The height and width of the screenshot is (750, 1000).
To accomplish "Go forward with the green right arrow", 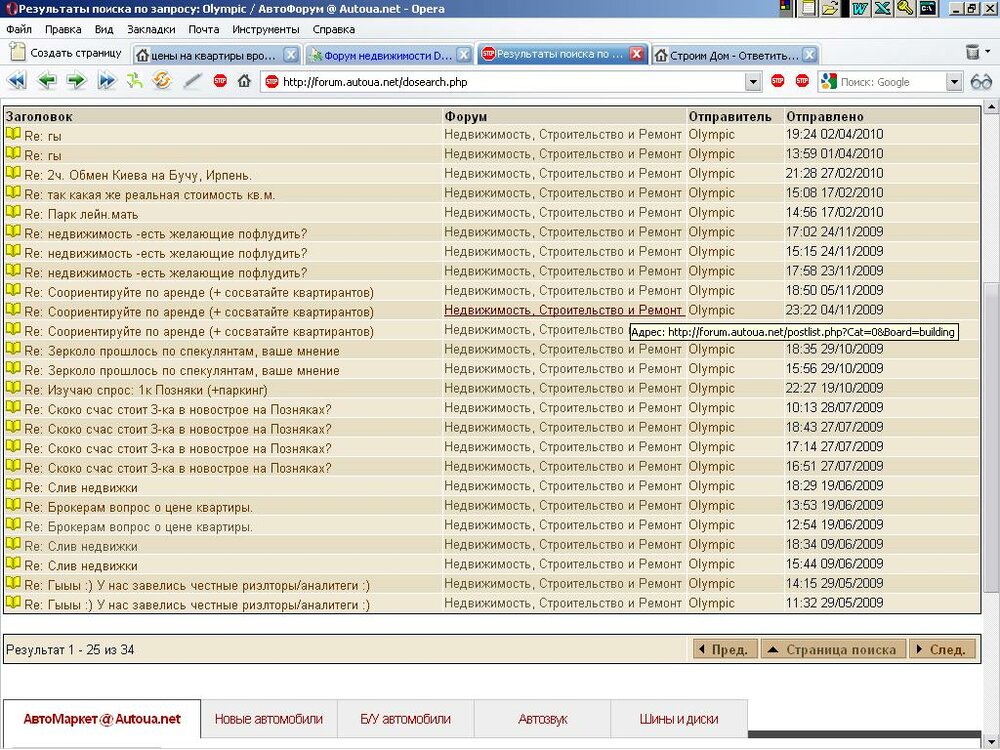I will point(77,81).
